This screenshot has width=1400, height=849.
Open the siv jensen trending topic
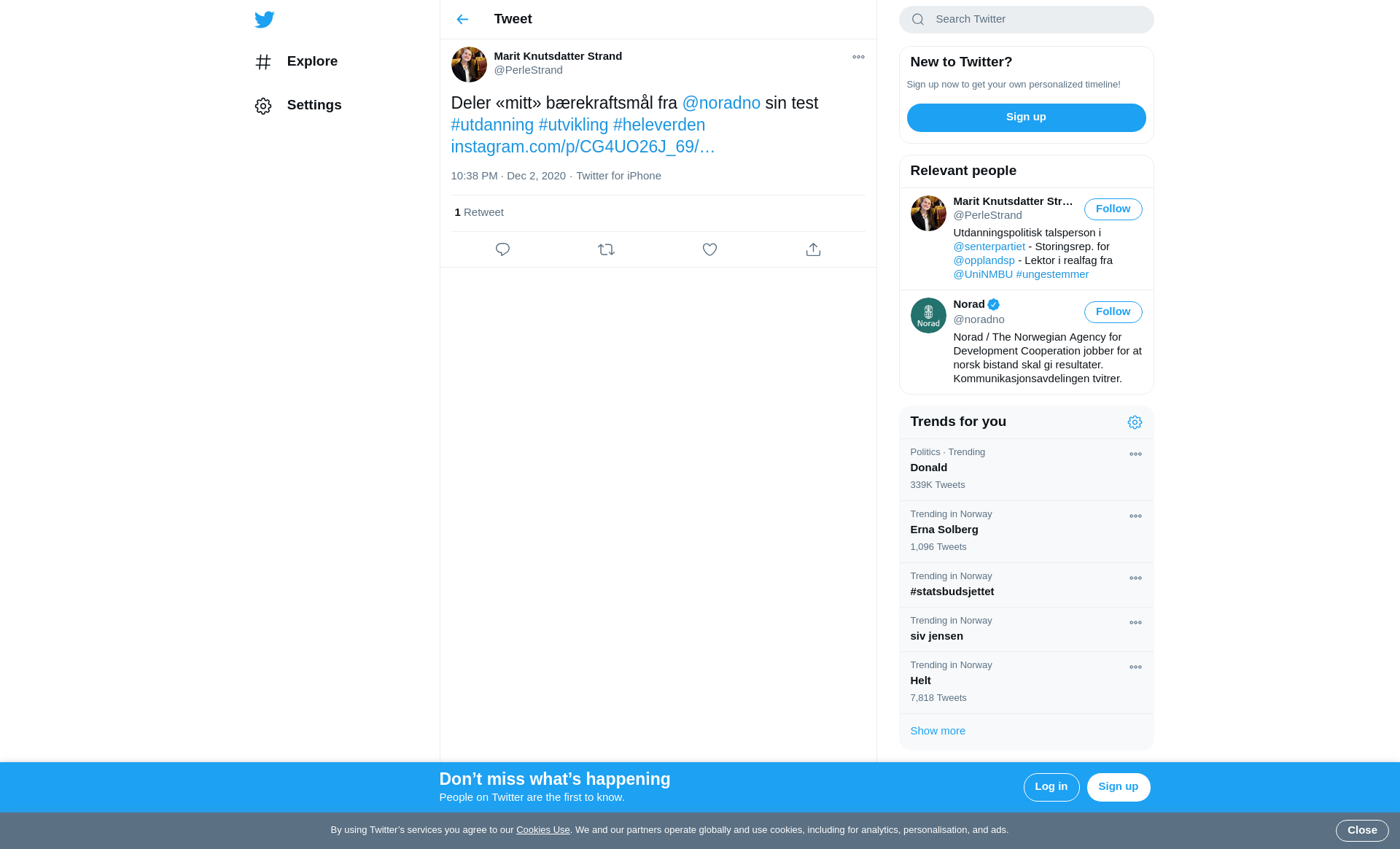tap(1026, 629)
